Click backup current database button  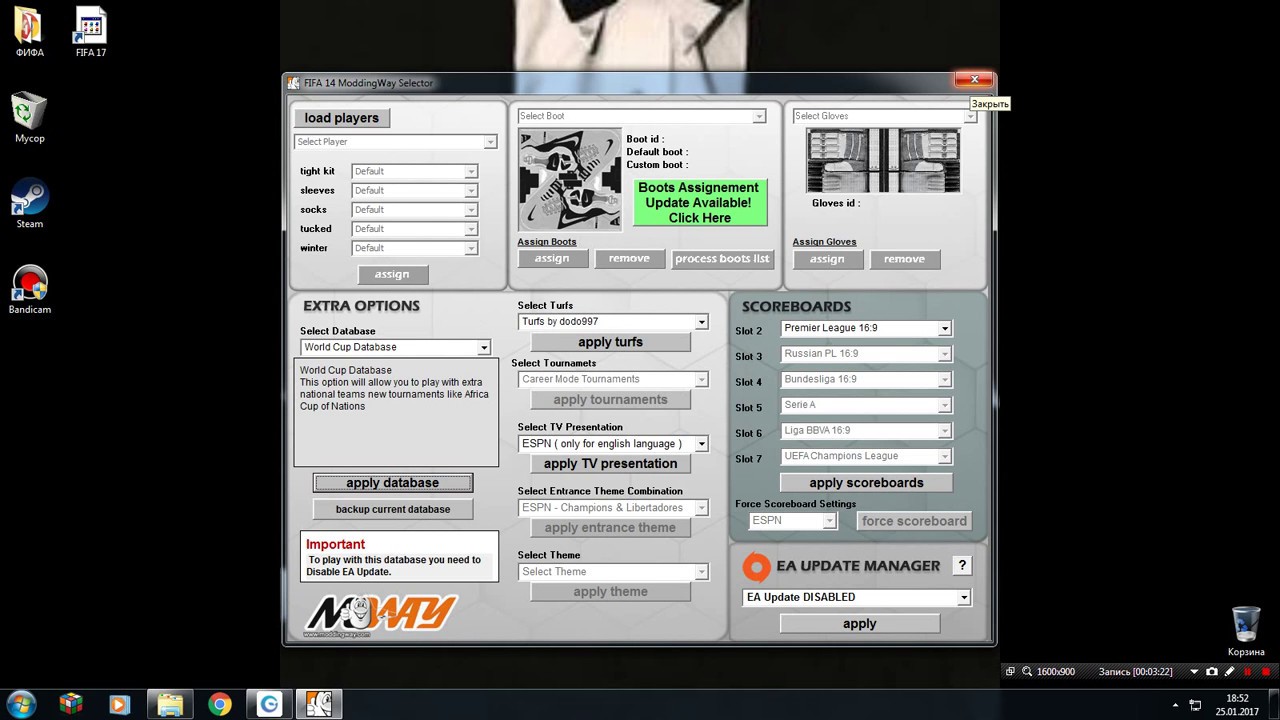pyautogui.click(x=392, y=509)
